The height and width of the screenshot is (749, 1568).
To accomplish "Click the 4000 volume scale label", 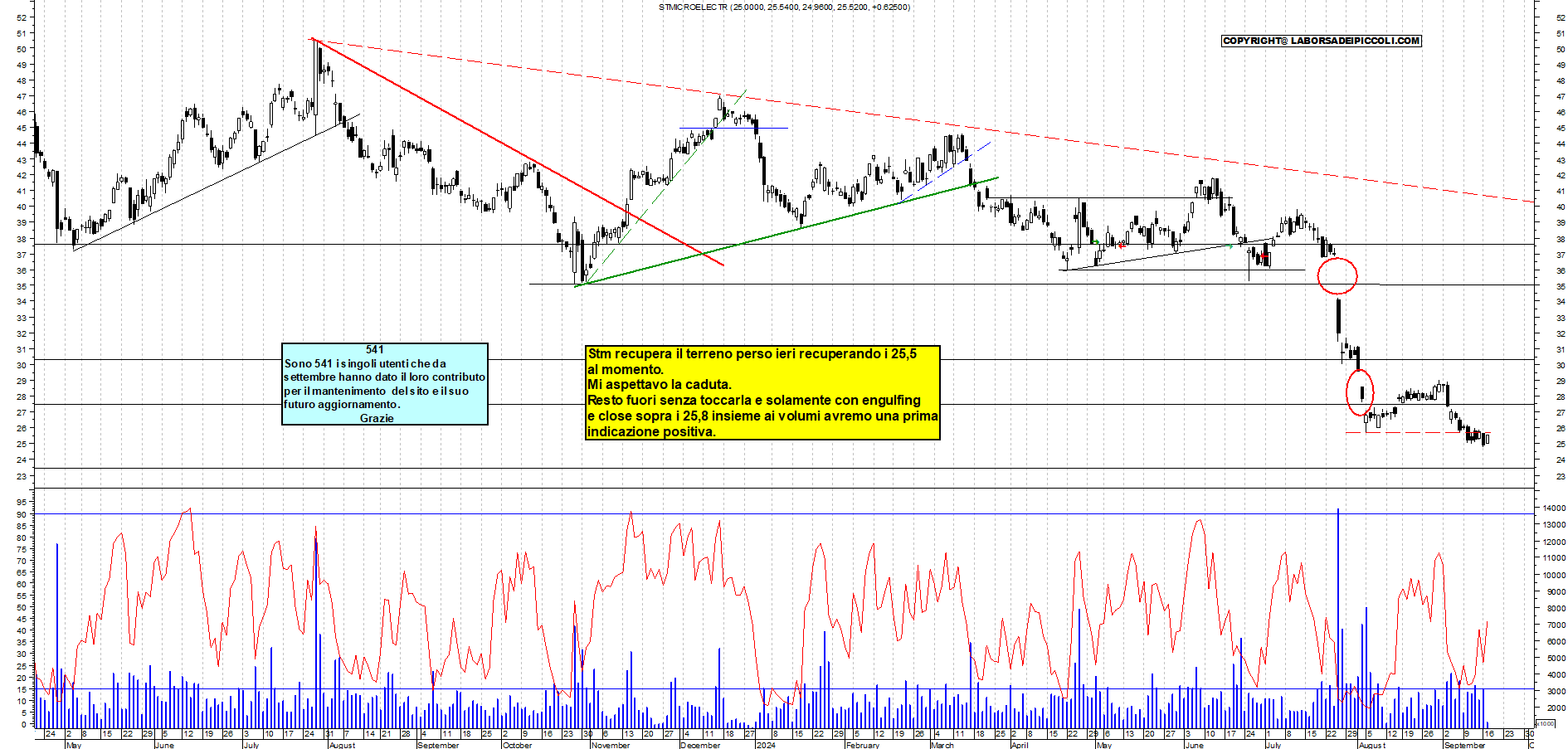I will tap(1556, 674).
